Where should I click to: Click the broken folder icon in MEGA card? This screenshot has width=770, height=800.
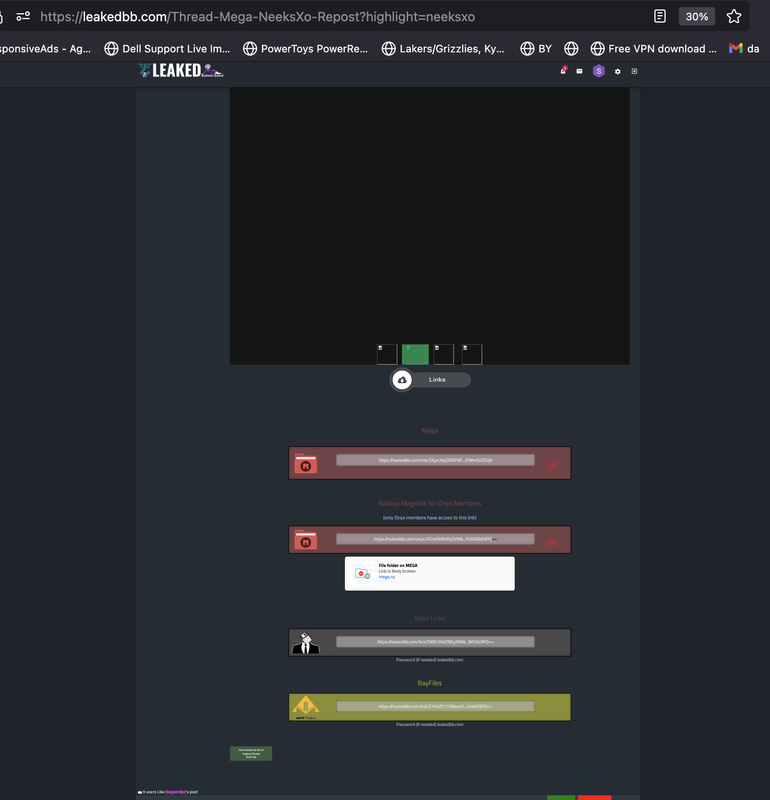362,574
